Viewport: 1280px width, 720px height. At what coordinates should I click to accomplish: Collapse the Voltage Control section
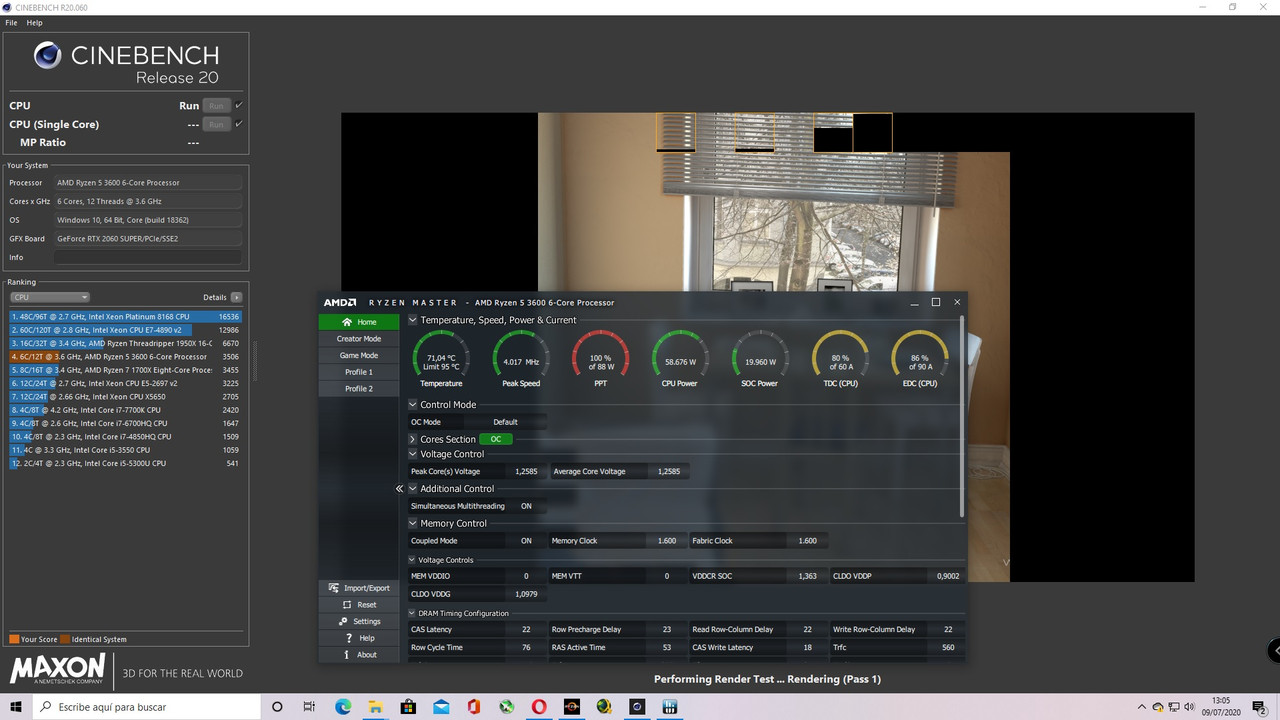pyautogui.click(x=413, y=454)
